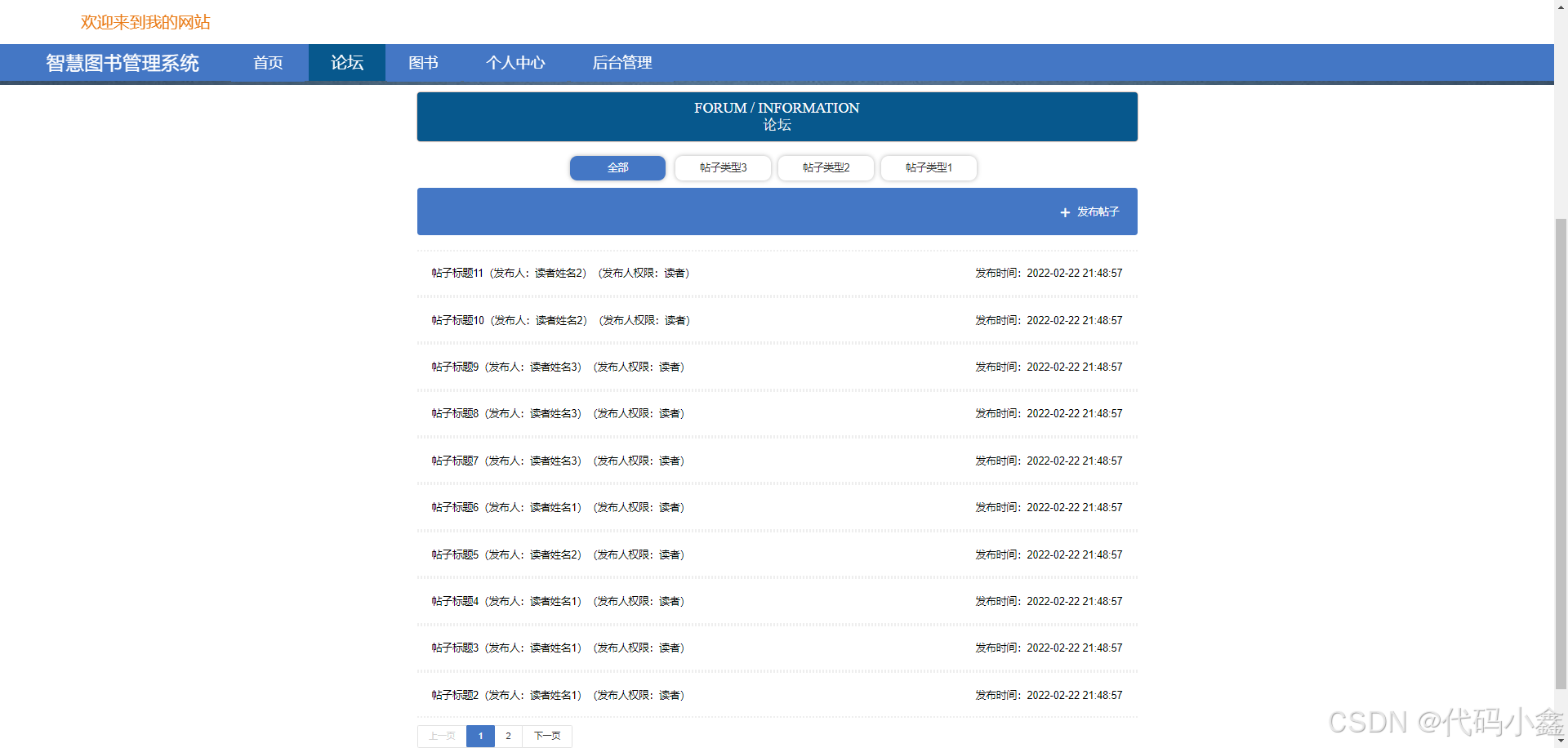Click the 发布时间 of 帖子标题2
The height and width of the screenshot is (748, 1568).
coord(1049,696)
